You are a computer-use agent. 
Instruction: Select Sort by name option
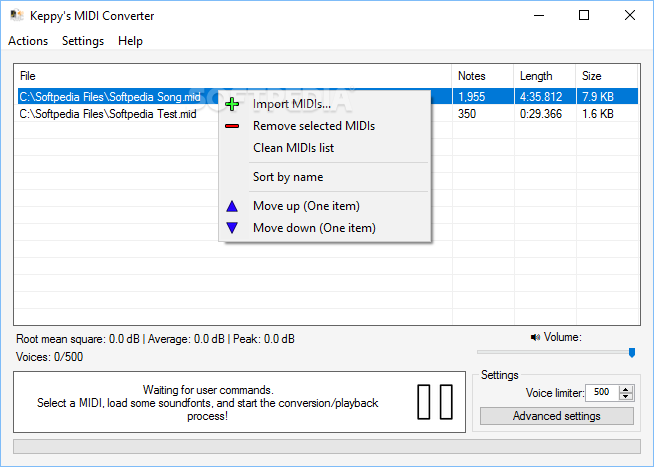pos(324,177)
